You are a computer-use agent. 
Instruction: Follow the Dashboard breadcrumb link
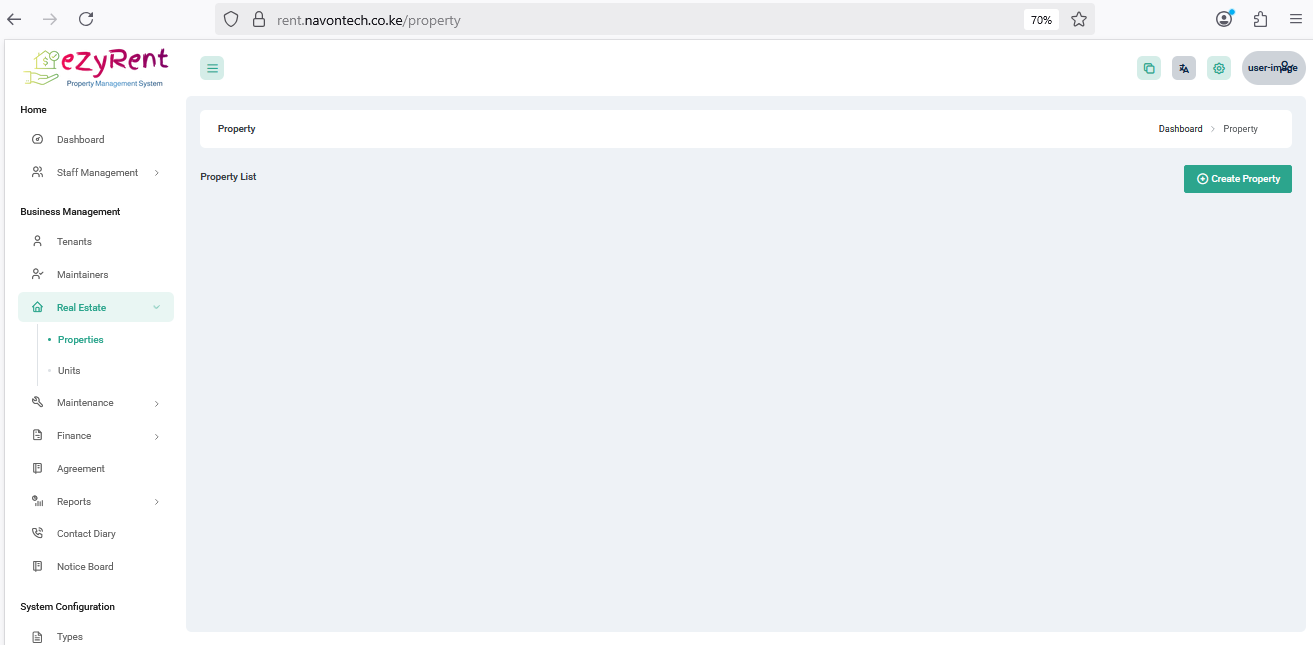pos(1180,129)
